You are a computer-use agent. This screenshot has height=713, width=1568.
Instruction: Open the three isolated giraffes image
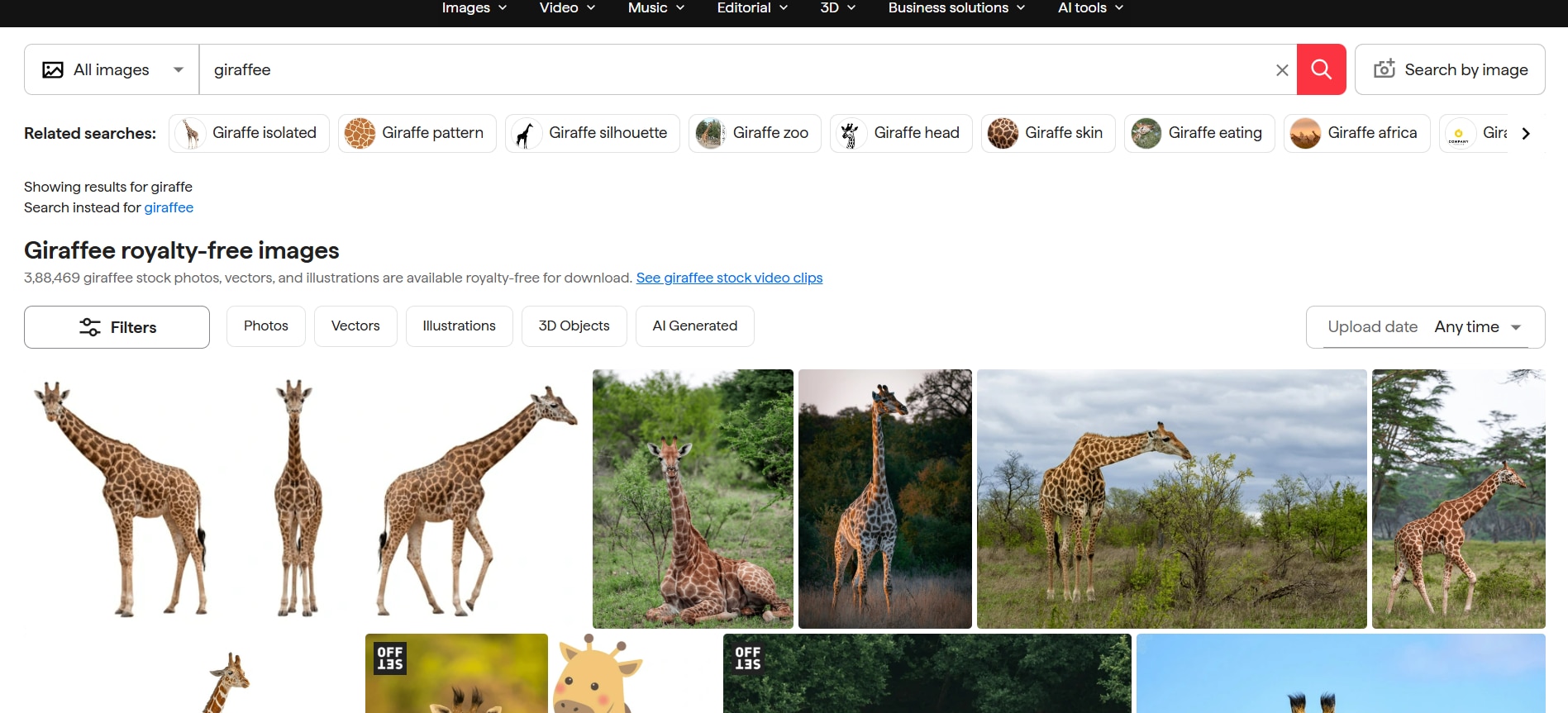click(306, 499)
